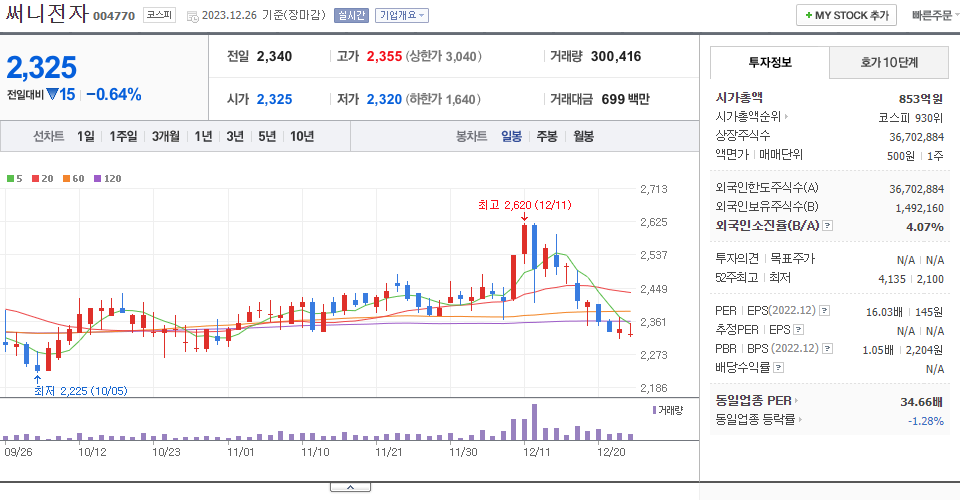Viewport: 960px width, 500px height.
Task: Click the 최저 2,225 (10/05) chart label
Action: [81, 391]
